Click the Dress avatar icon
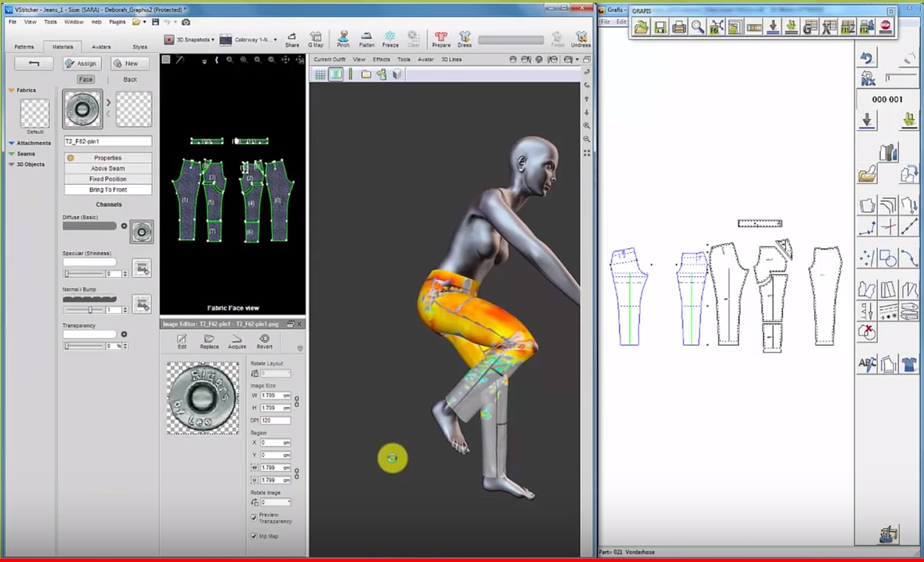 [x=465, y=38]
